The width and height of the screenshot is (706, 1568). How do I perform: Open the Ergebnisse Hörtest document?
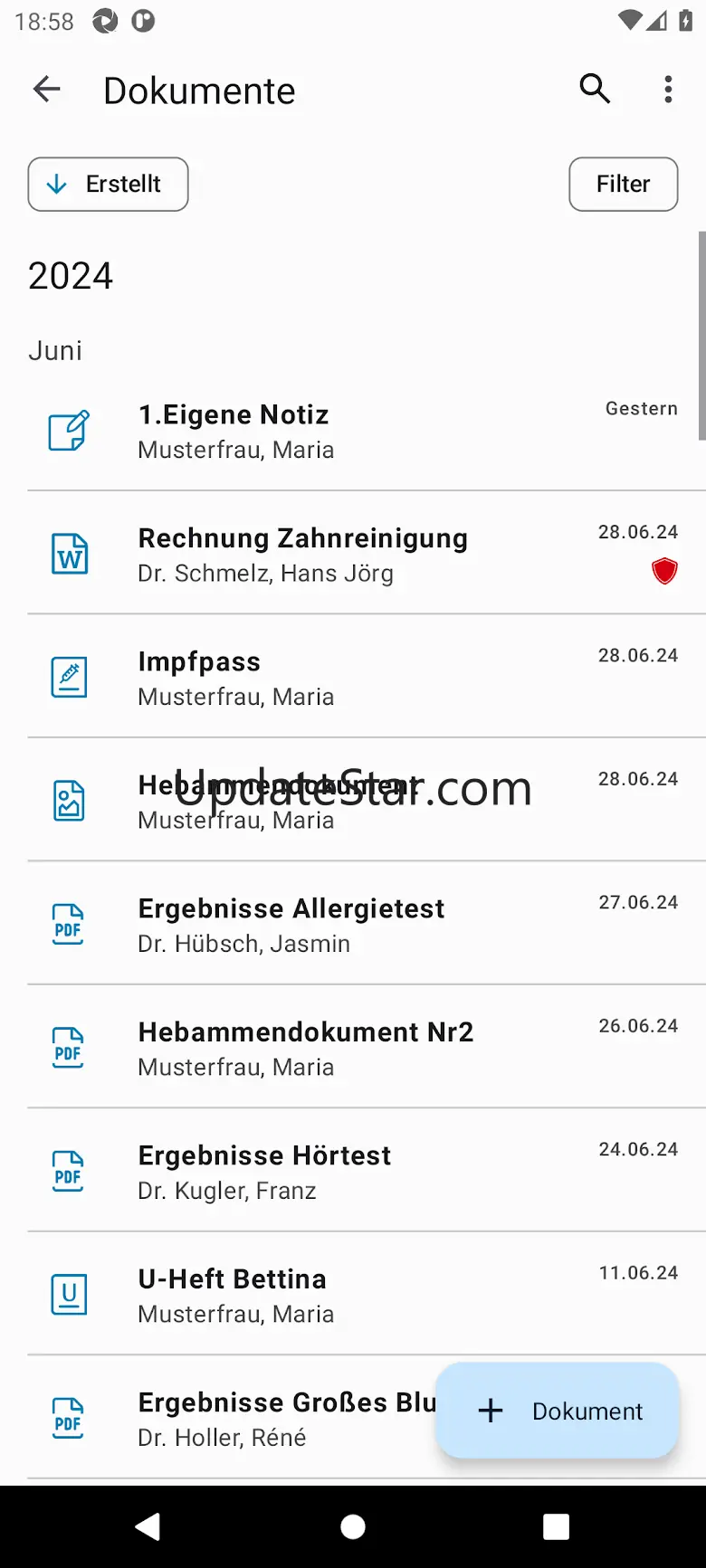click(264, 1171)
